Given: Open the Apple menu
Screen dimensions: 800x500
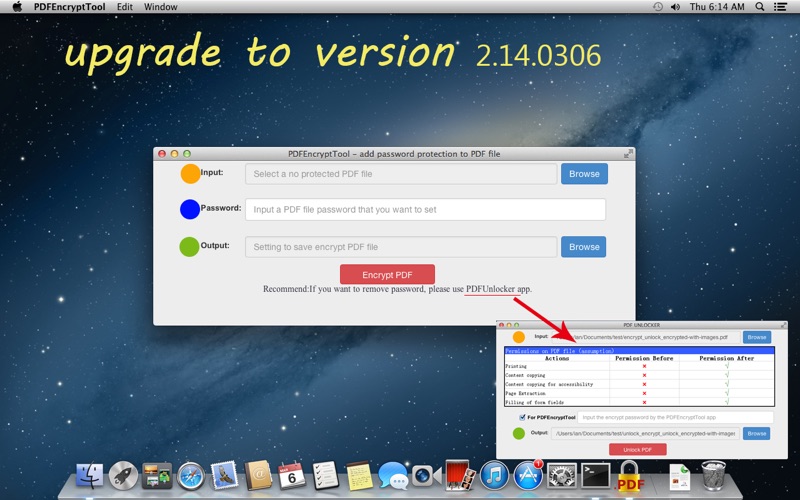Looking at the screenshot, I should [17, 7].
